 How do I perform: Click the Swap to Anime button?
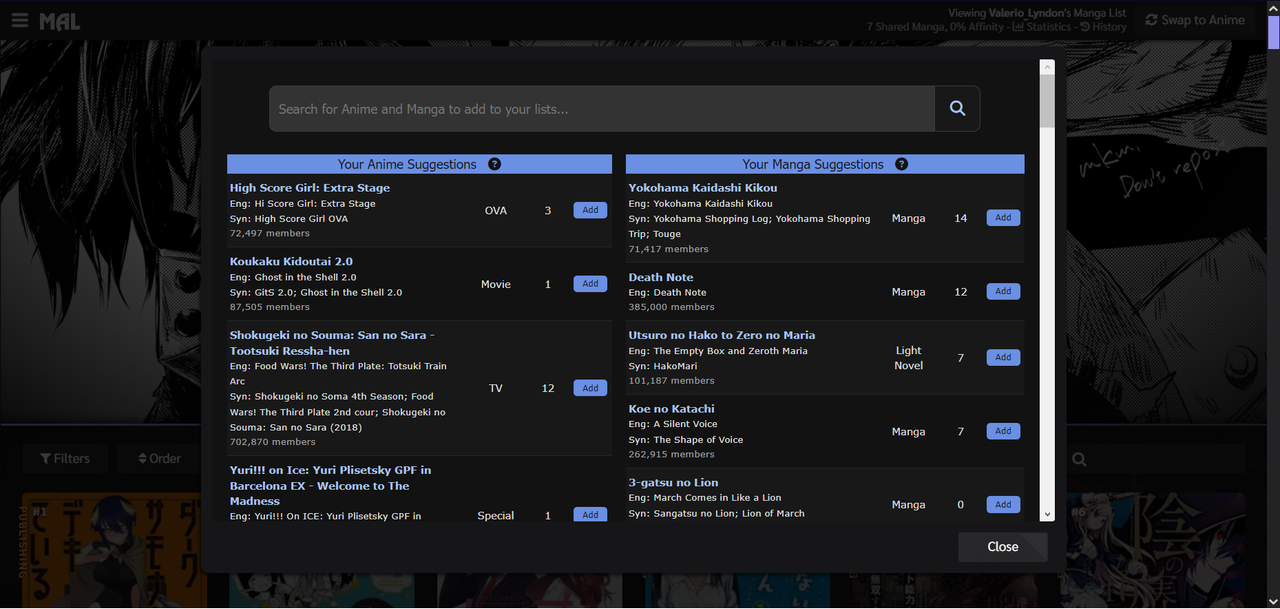pos(1195,20)
